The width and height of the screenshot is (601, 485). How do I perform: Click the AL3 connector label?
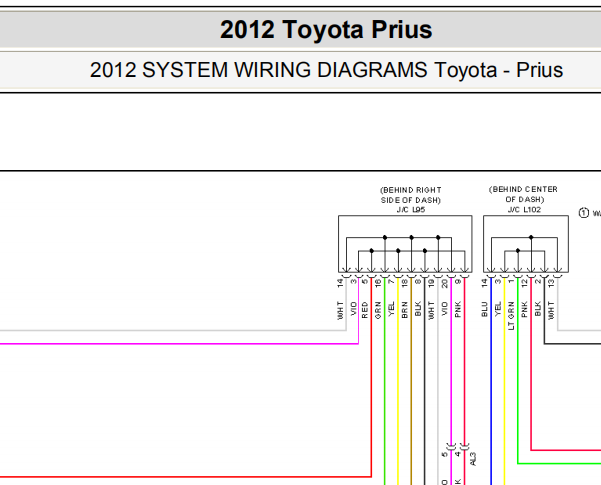click(x=473, y=459)
